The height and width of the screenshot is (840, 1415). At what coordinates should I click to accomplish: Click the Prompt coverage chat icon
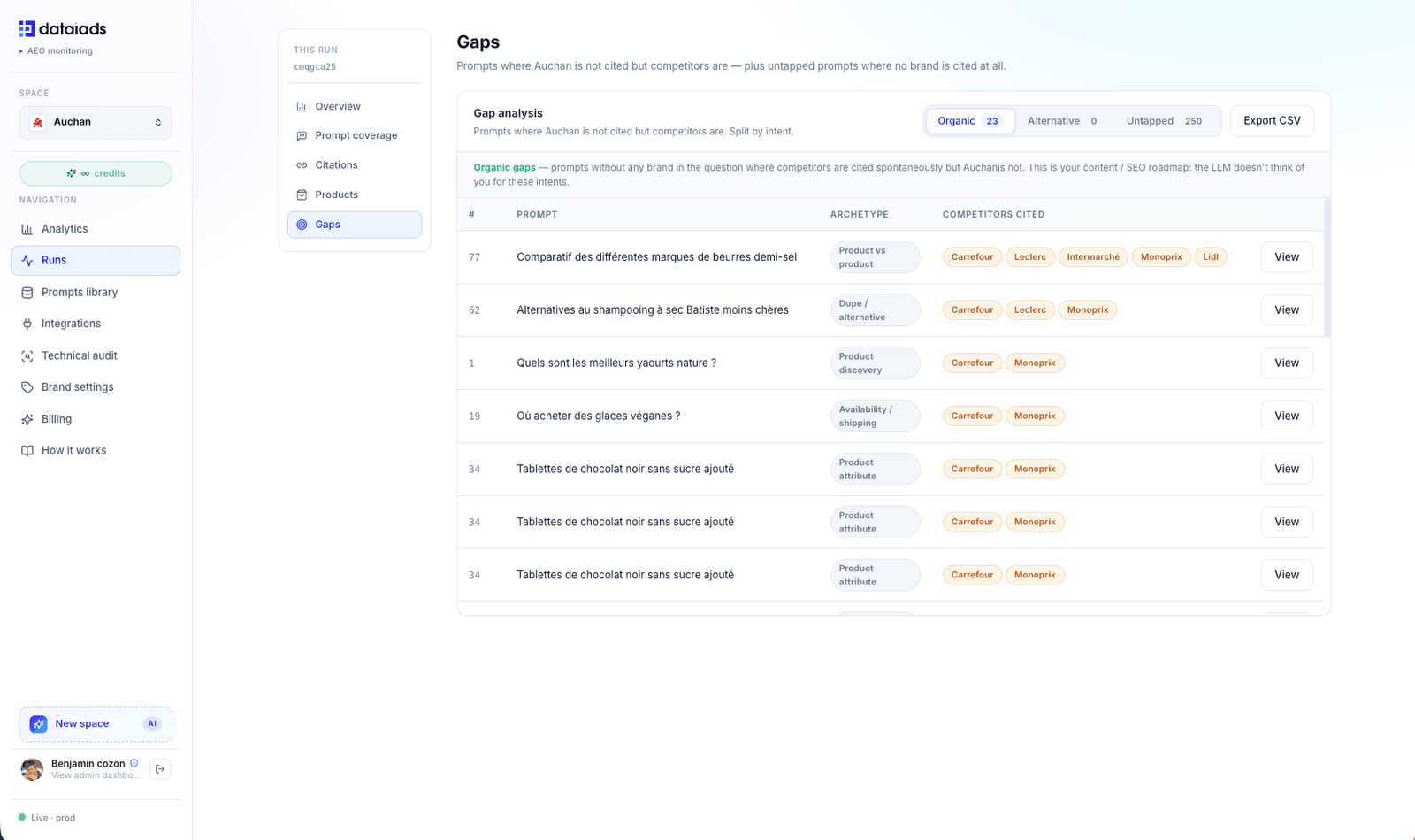(302, 135)
